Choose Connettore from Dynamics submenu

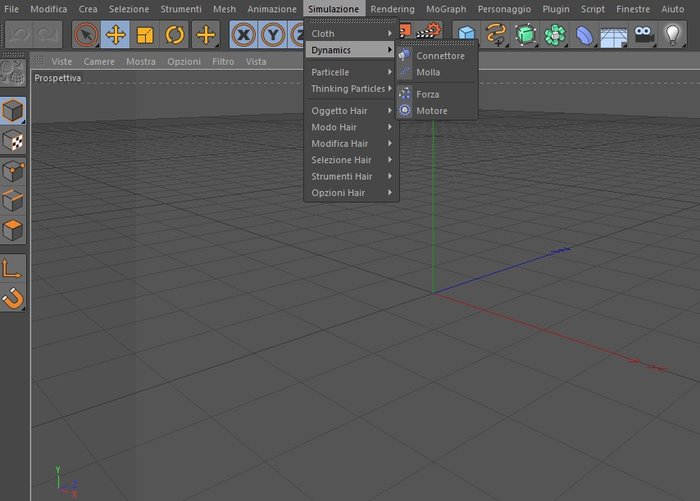[438, 56]
